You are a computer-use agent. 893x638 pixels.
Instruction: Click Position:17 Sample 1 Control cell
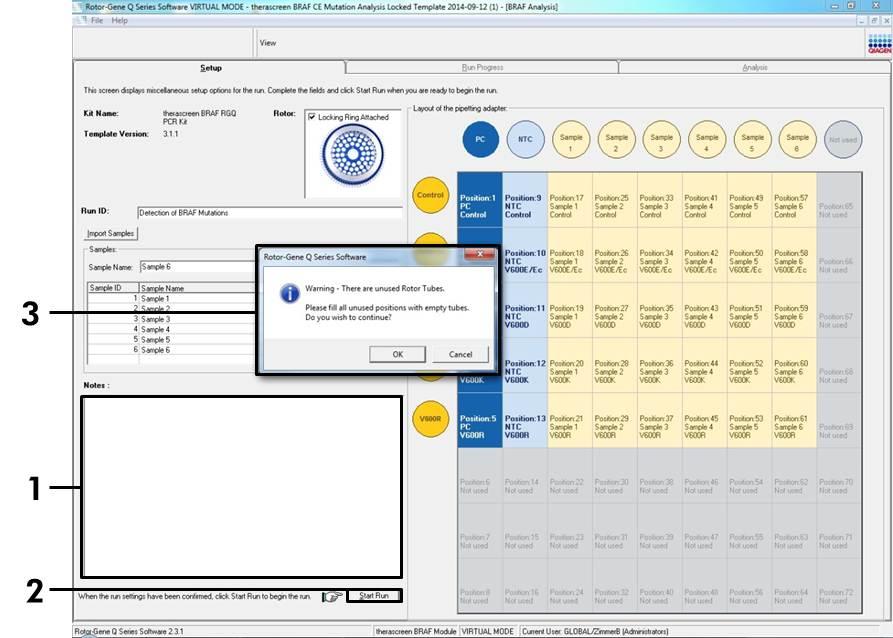(570, 200)
